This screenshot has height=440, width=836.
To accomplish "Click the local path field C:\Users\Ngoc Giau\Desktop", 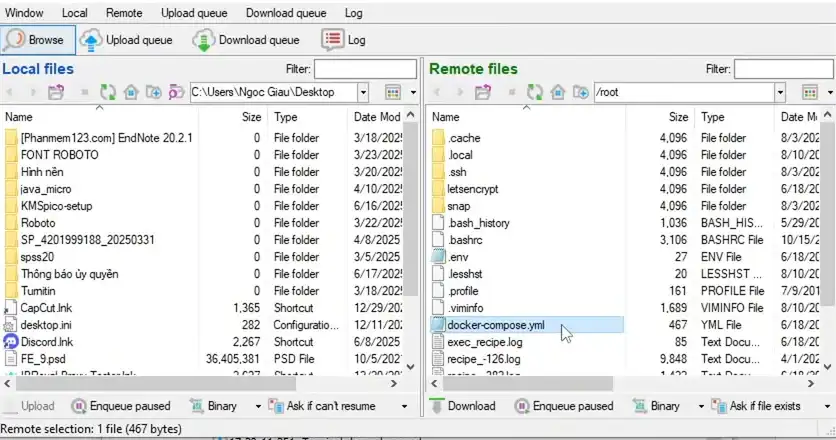I will pos(274,92).
